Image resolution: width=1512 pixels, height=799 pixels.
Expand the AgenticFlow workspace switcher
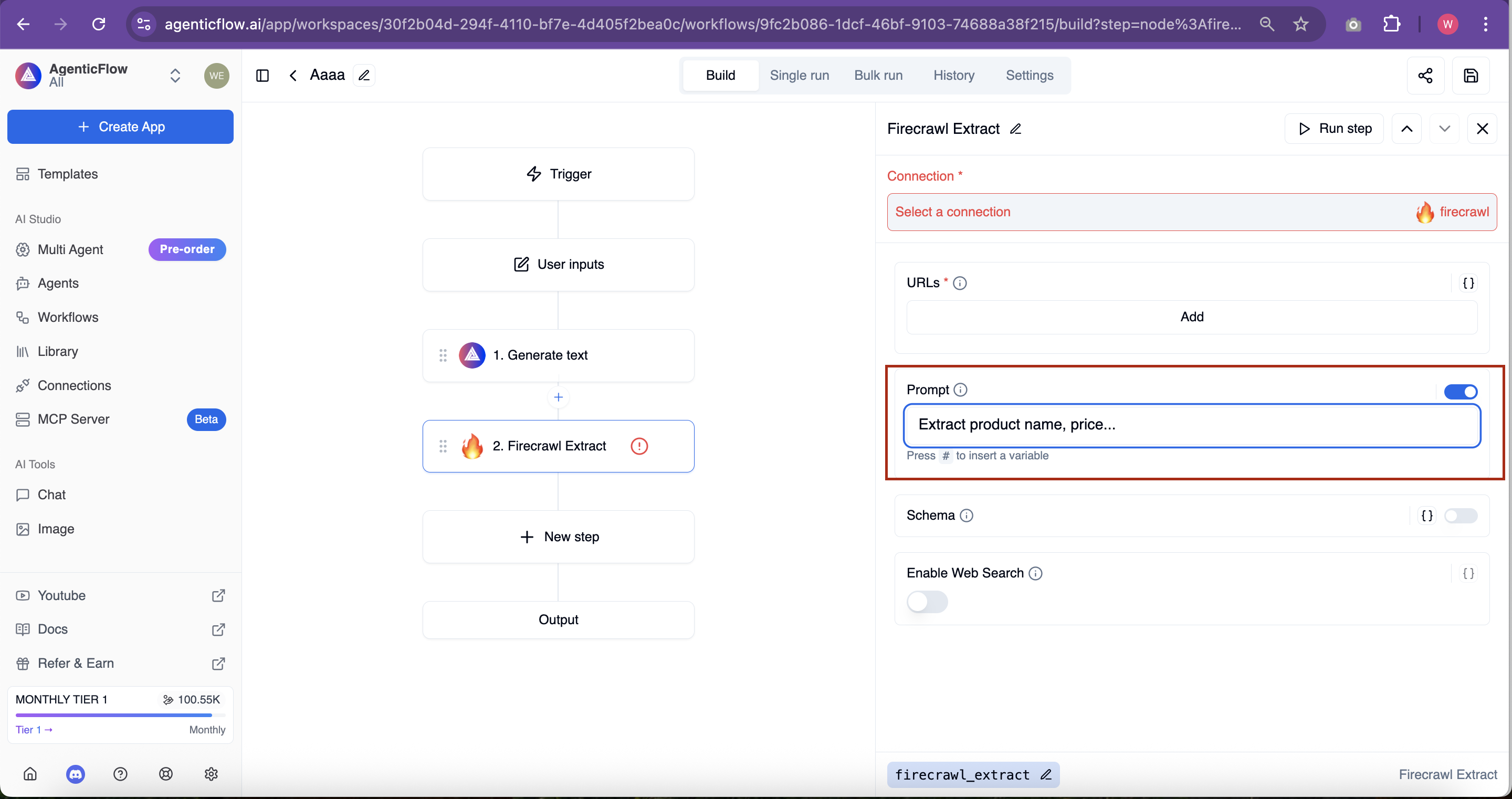[175, 76]
